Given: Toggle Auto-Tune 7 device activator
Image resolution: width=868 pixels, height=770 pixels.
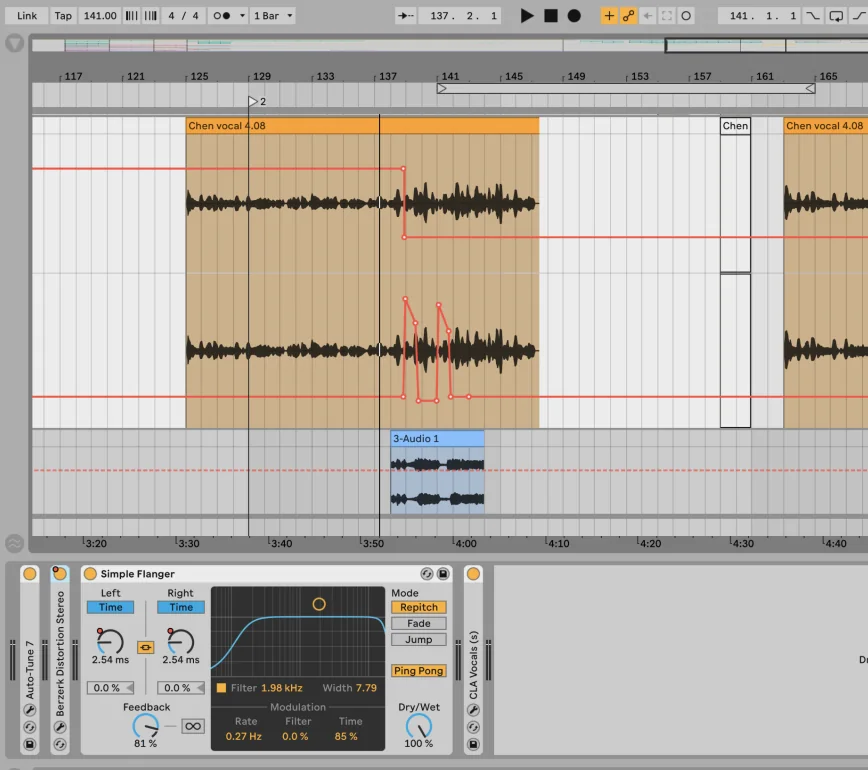Looking at the screenshot, I should click(x=30, y=574).
